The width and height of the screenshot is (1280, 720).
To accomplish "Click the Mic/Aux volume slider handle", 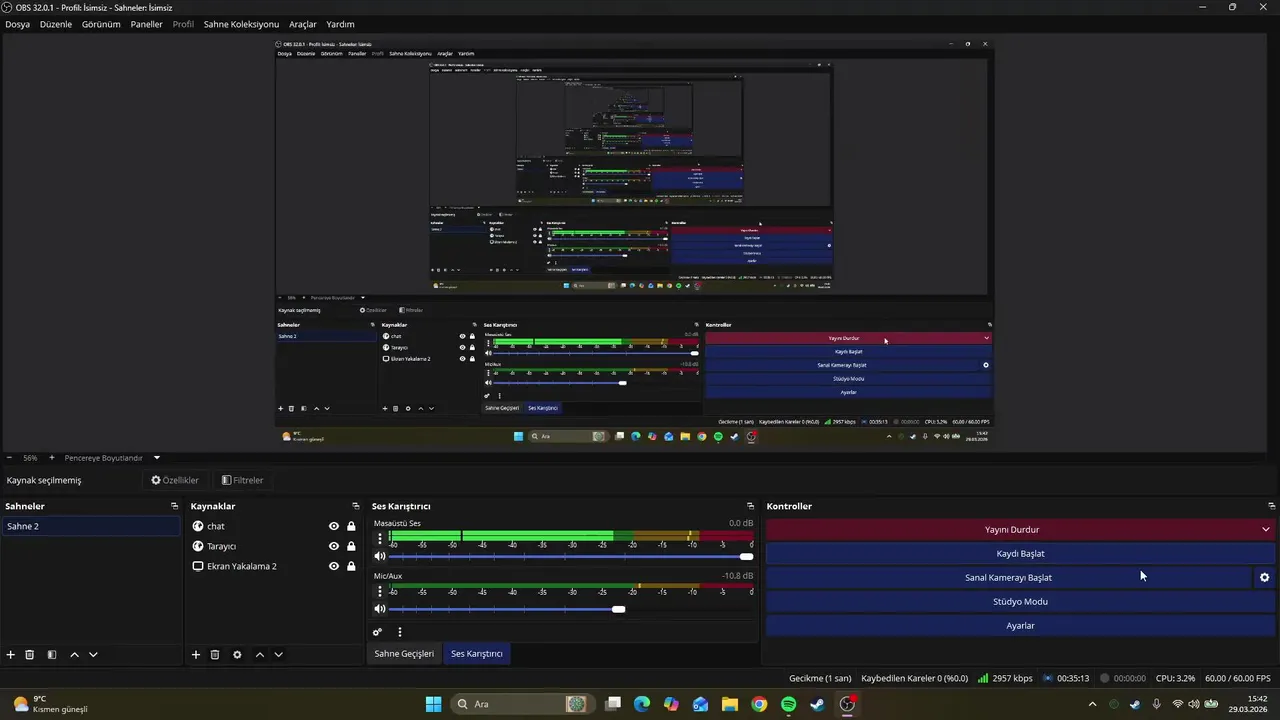I will coord(618,609).
